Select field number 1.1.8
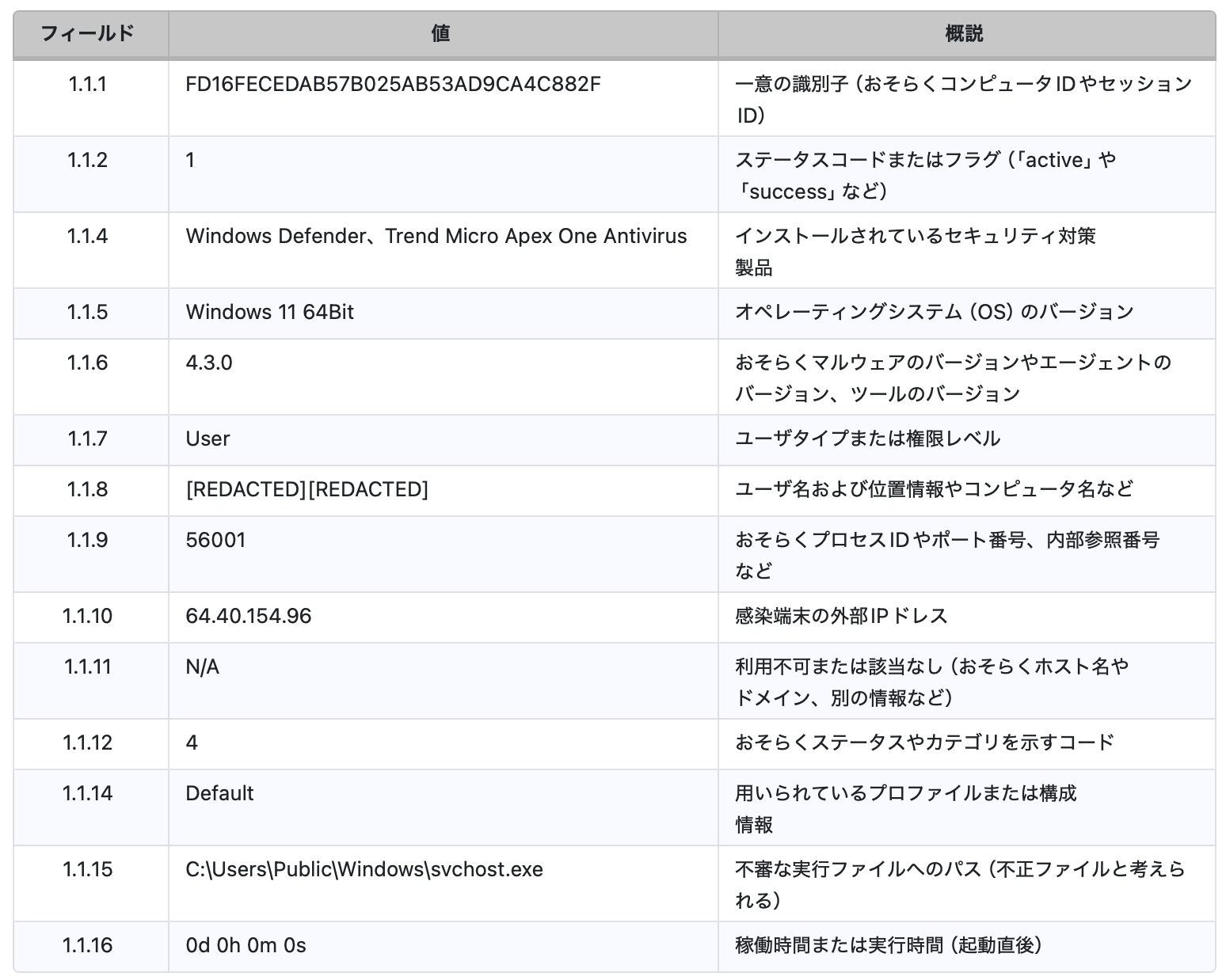This screenshot has width=1226, height=980. (87, 489)
